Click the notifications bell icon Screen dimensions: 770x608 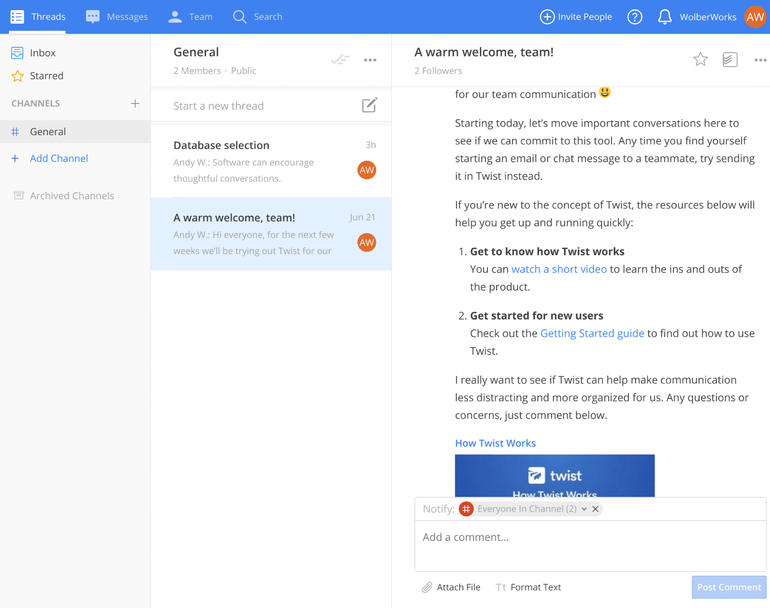click(665, 17)
